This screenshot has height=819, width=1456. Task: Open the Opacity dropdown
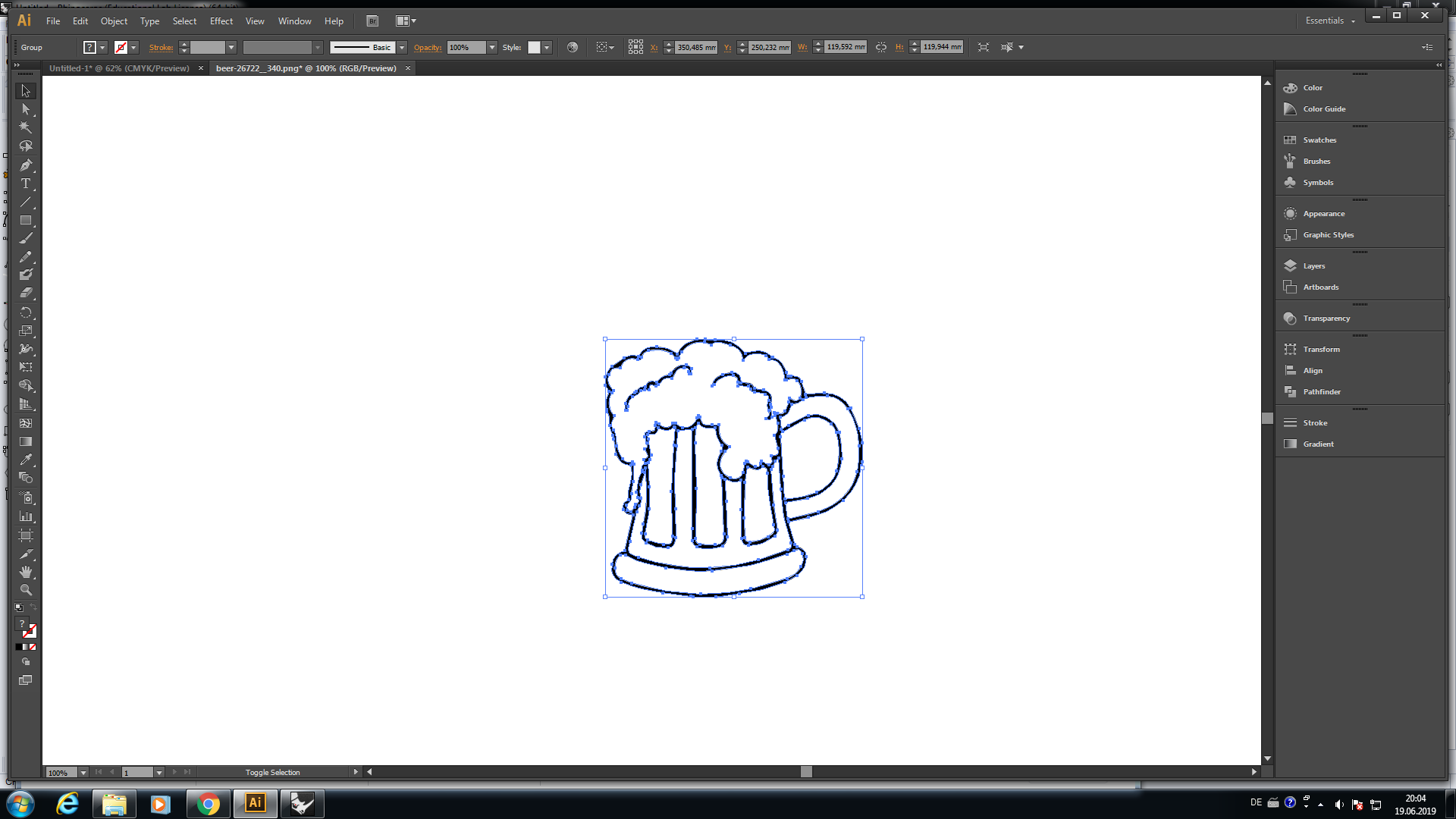(492, 47)
